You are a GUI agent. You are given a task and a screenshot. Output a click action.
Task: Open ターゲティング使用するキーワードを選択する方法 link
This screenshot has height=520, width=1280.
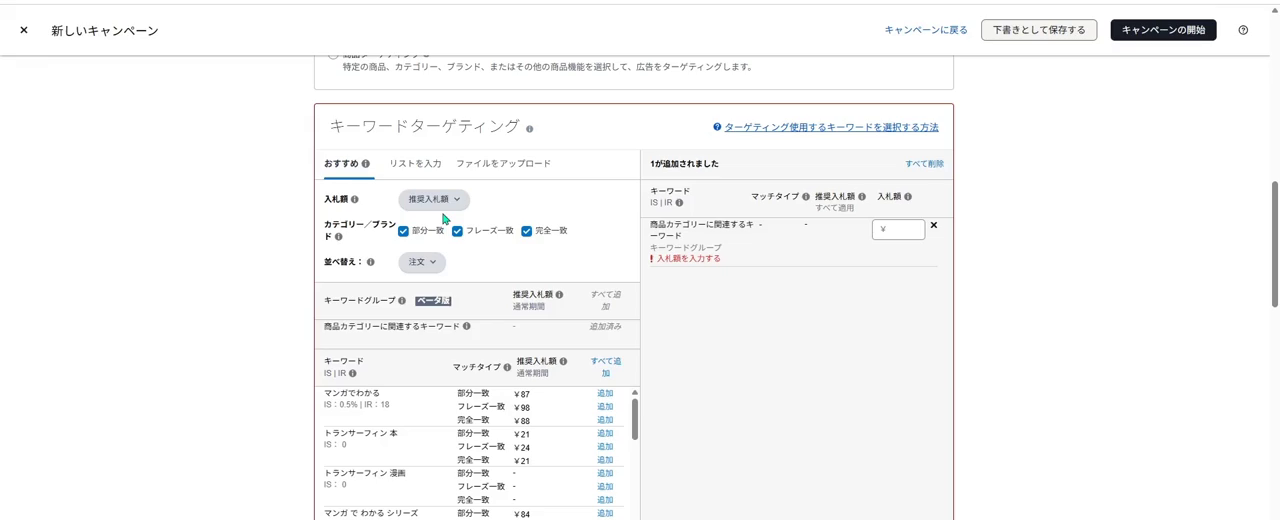[831, 128]
